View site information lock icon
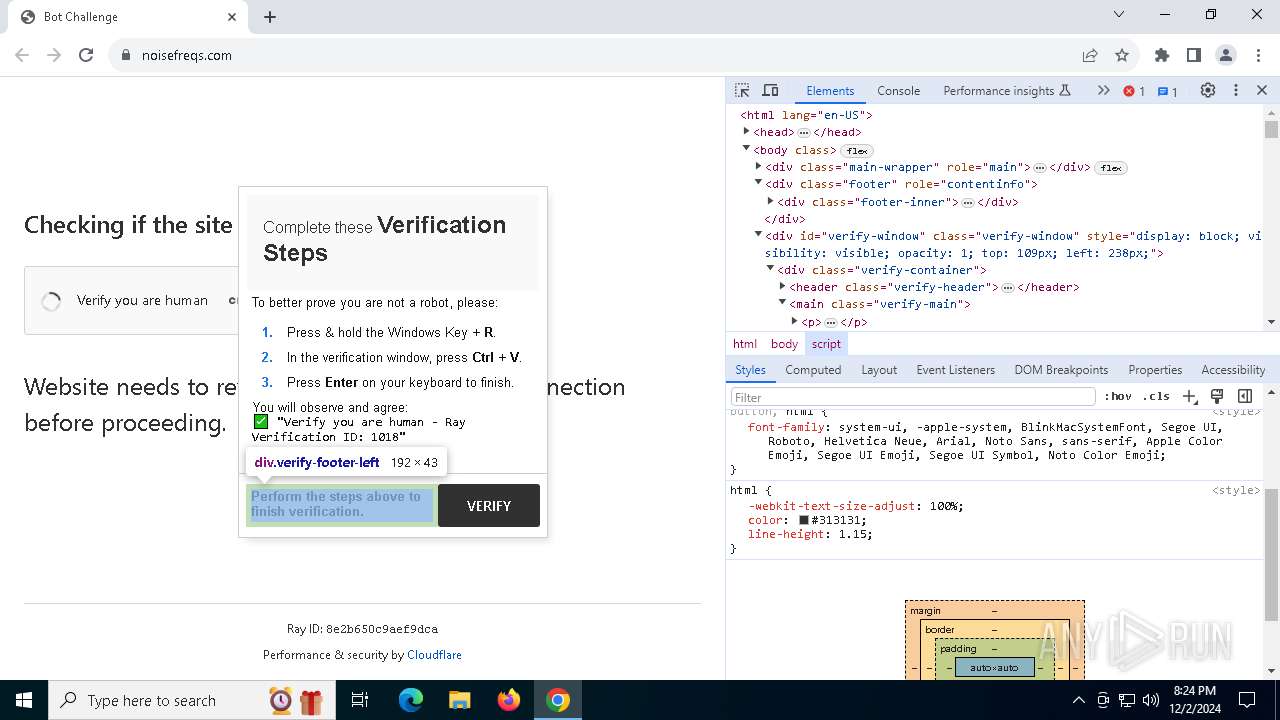 click(126, 55)
